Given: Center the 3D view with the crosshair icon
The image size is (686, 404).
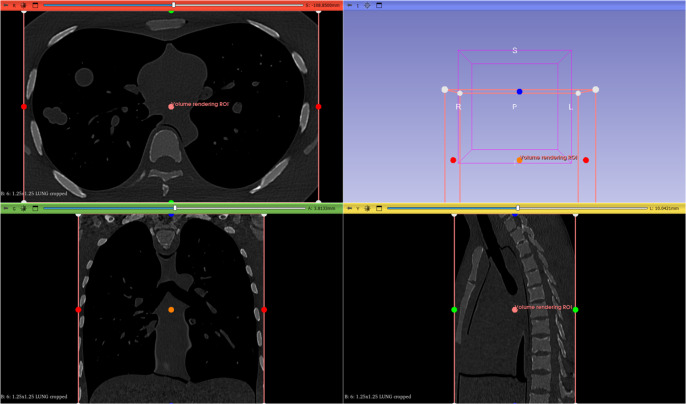Looking at the screenshot, I should pos(367,5).
